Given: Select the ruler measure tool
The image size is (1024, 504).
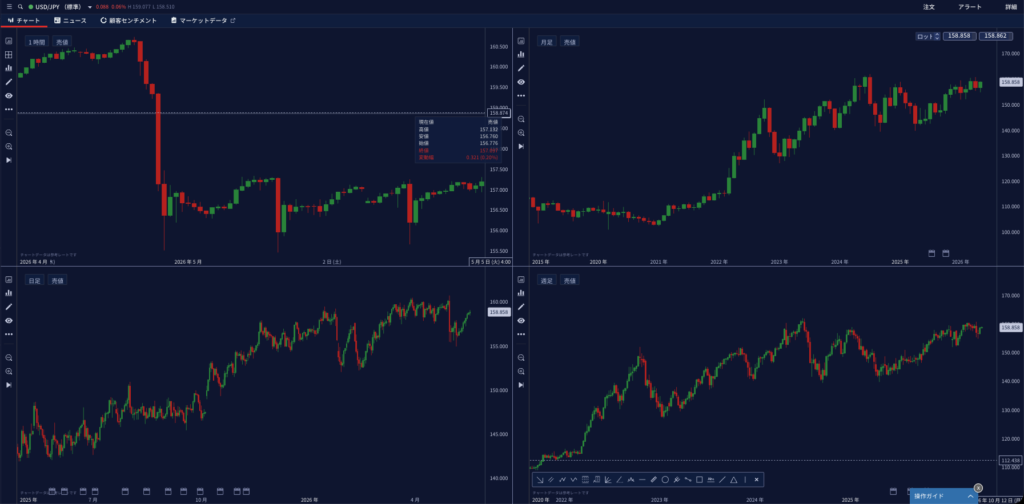Looking at the screenshot, I should (x=654, y=480).
